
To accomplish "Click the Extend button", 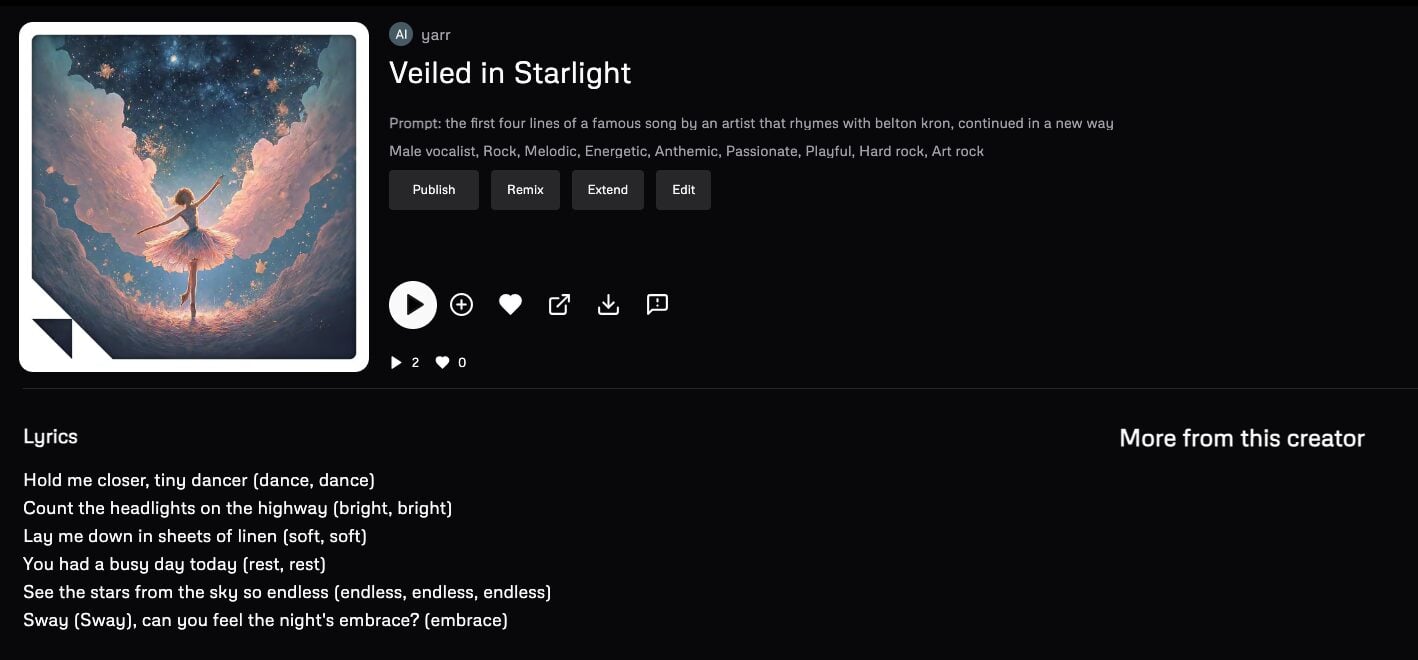I will pos(607,190).
